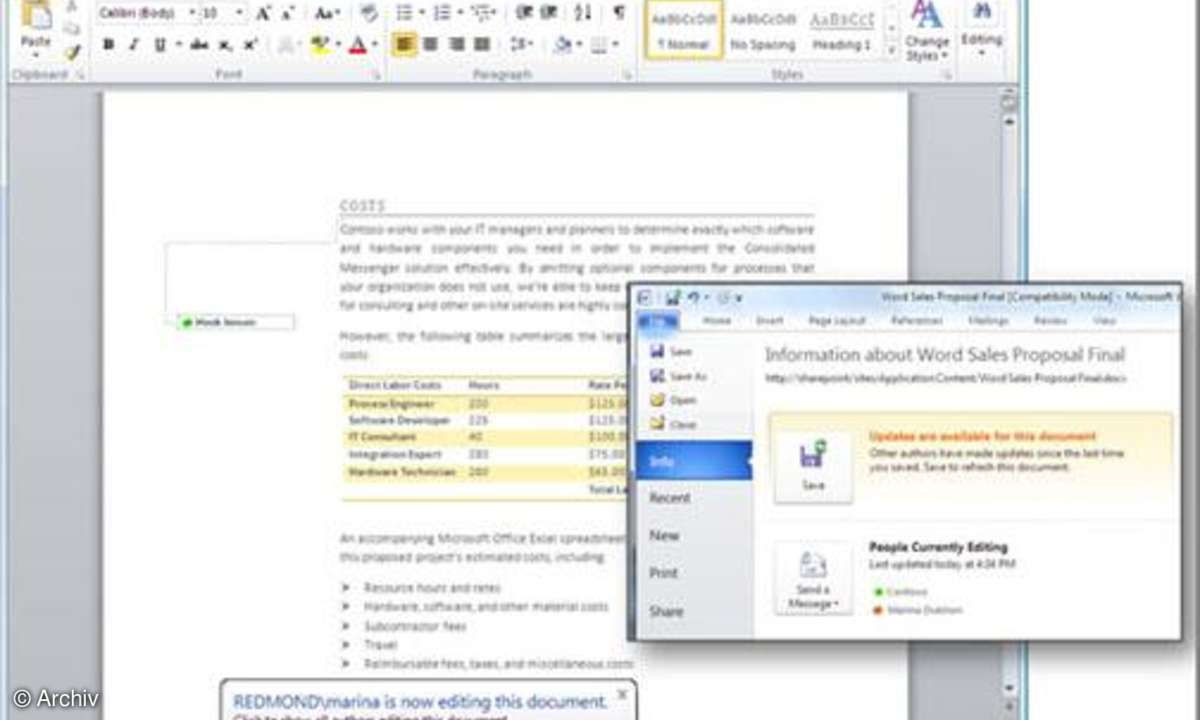Image resolution: width=1200 pixels, height=720 pixels.
Task: Apply superscript formatting
Action: pos(250,45)
